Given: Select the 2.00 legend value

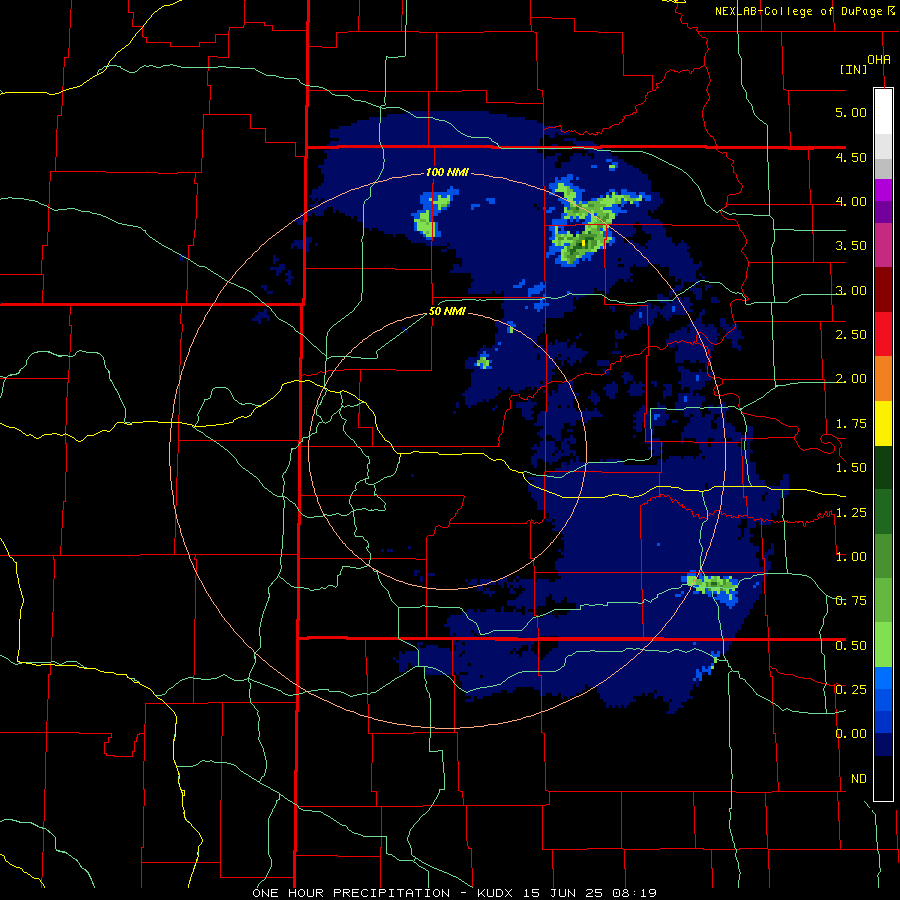Looking at the screenshot, I should point(851,379).
